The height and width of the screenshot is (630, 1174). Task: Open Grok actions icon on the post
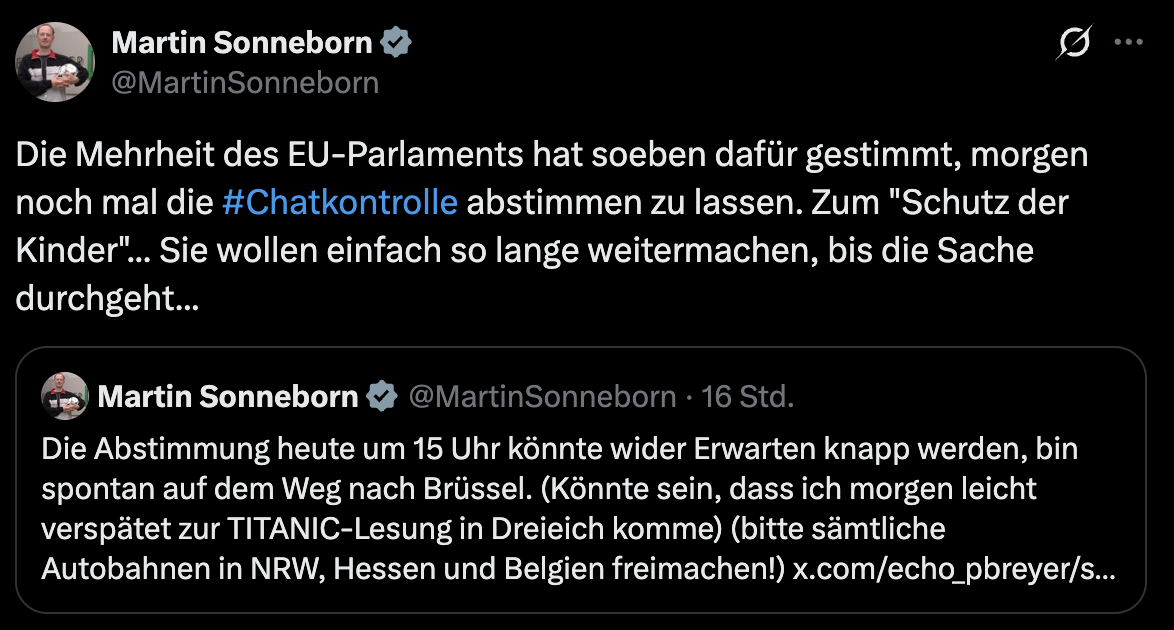[x=1075, y=43]
